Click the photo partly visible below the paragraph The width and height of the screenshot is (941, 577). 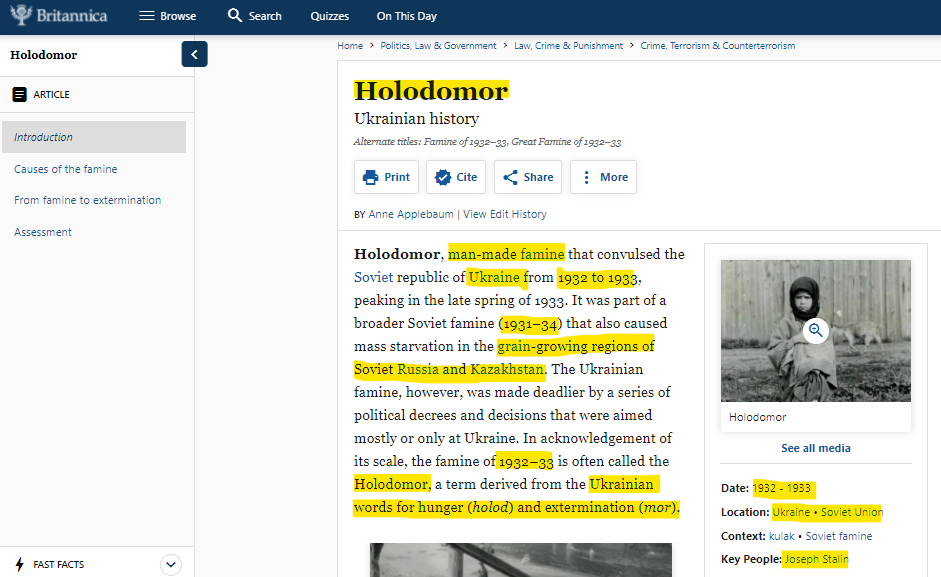click(x=521, y=560)
